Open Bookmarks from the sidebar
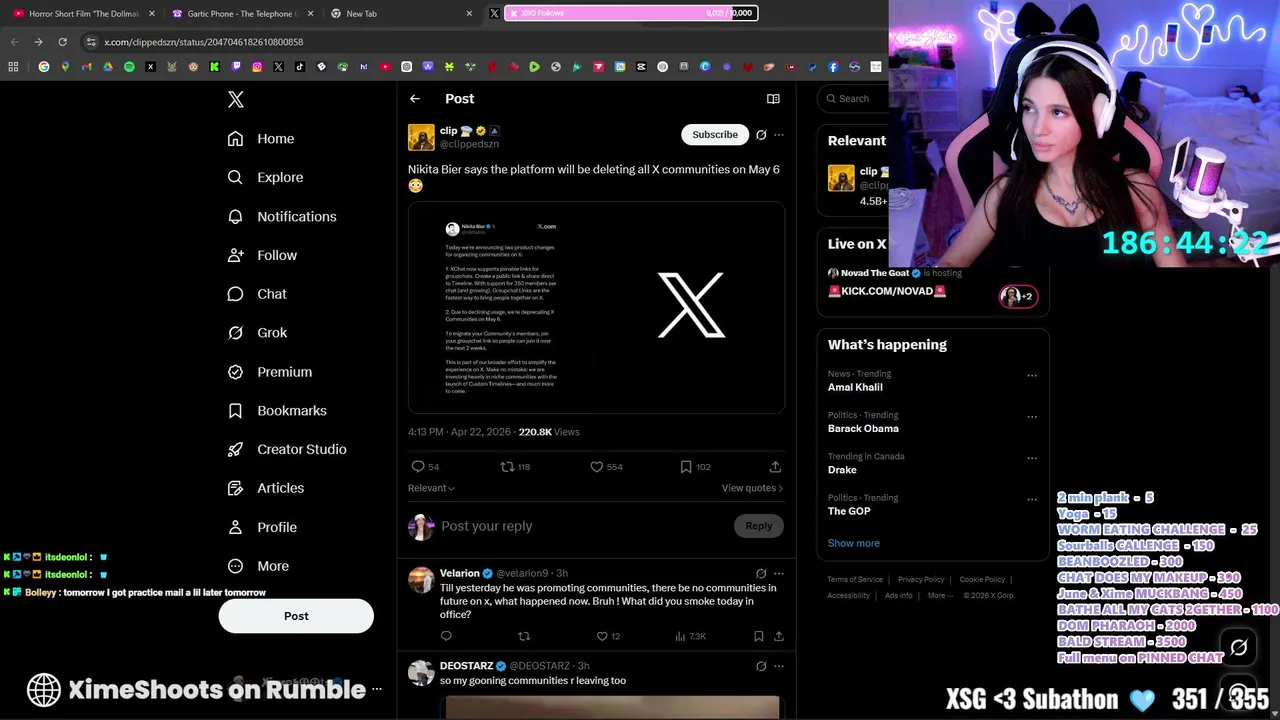 [277, 411]
